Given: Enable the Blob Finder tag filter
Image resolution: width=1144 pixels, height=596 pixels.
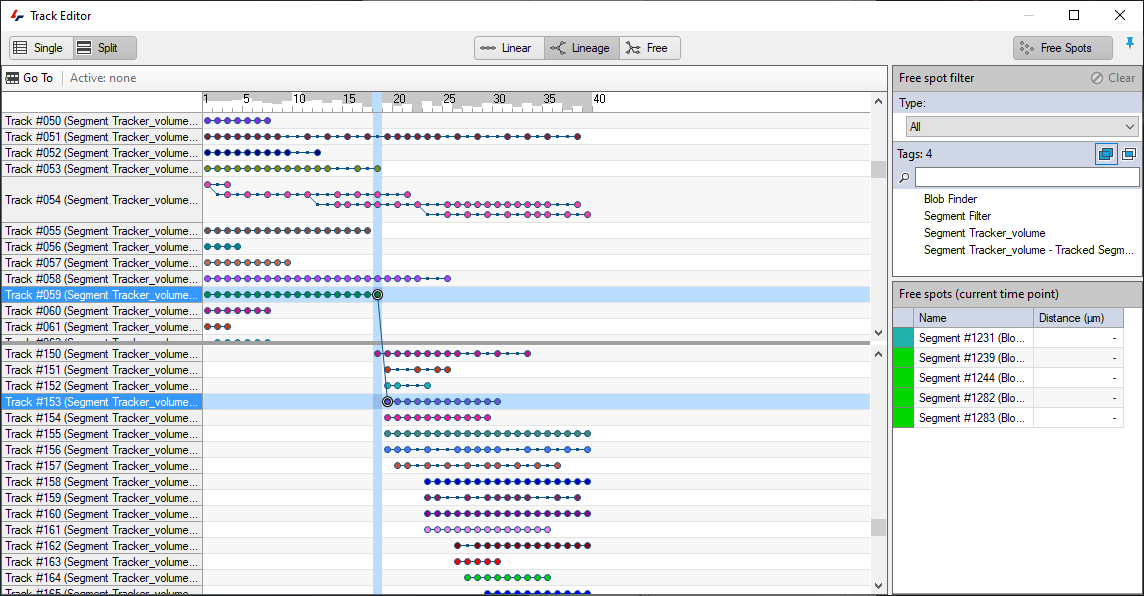Looking at the screenshot, I should click(x=950, y=198).
